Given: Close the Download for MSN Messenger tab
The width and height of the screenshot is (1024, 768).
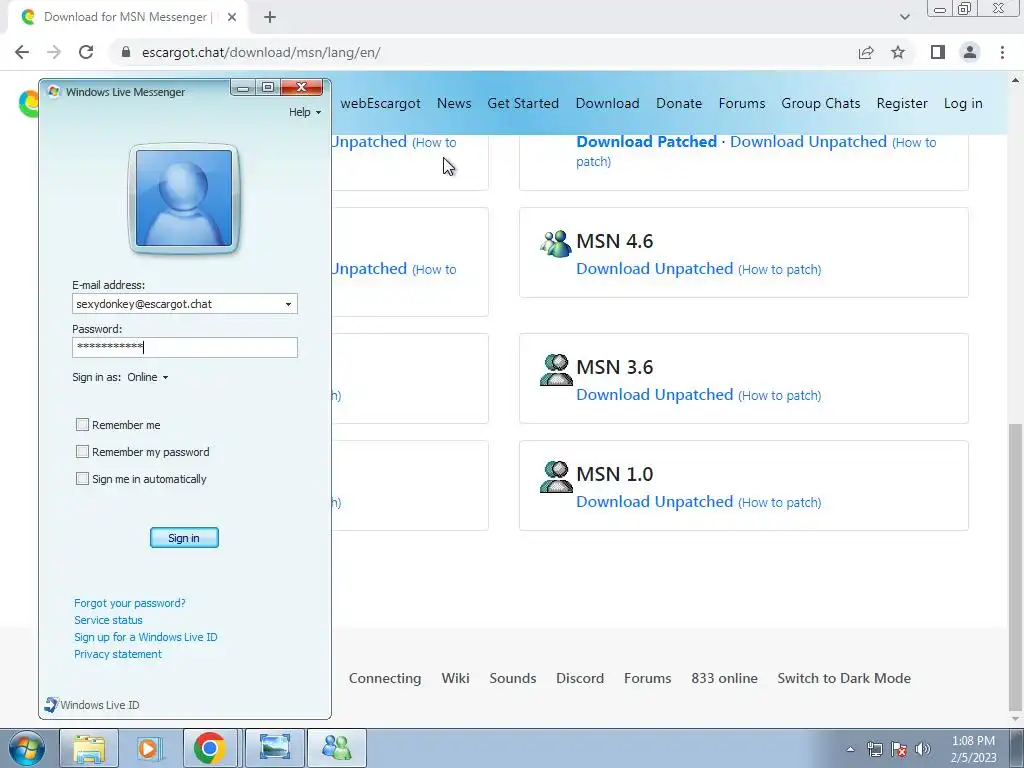Looking at the screenshot, I should click(x=231, y=17).
